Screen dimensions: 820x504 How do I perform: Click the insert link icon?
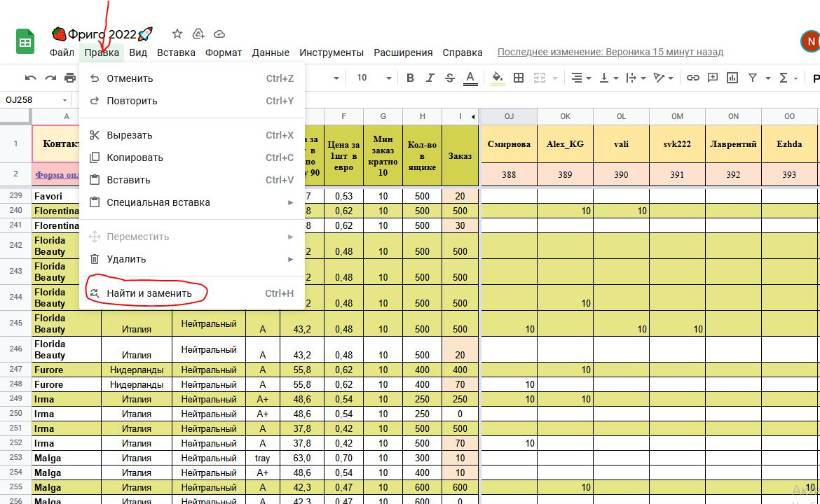pos(692,78)
